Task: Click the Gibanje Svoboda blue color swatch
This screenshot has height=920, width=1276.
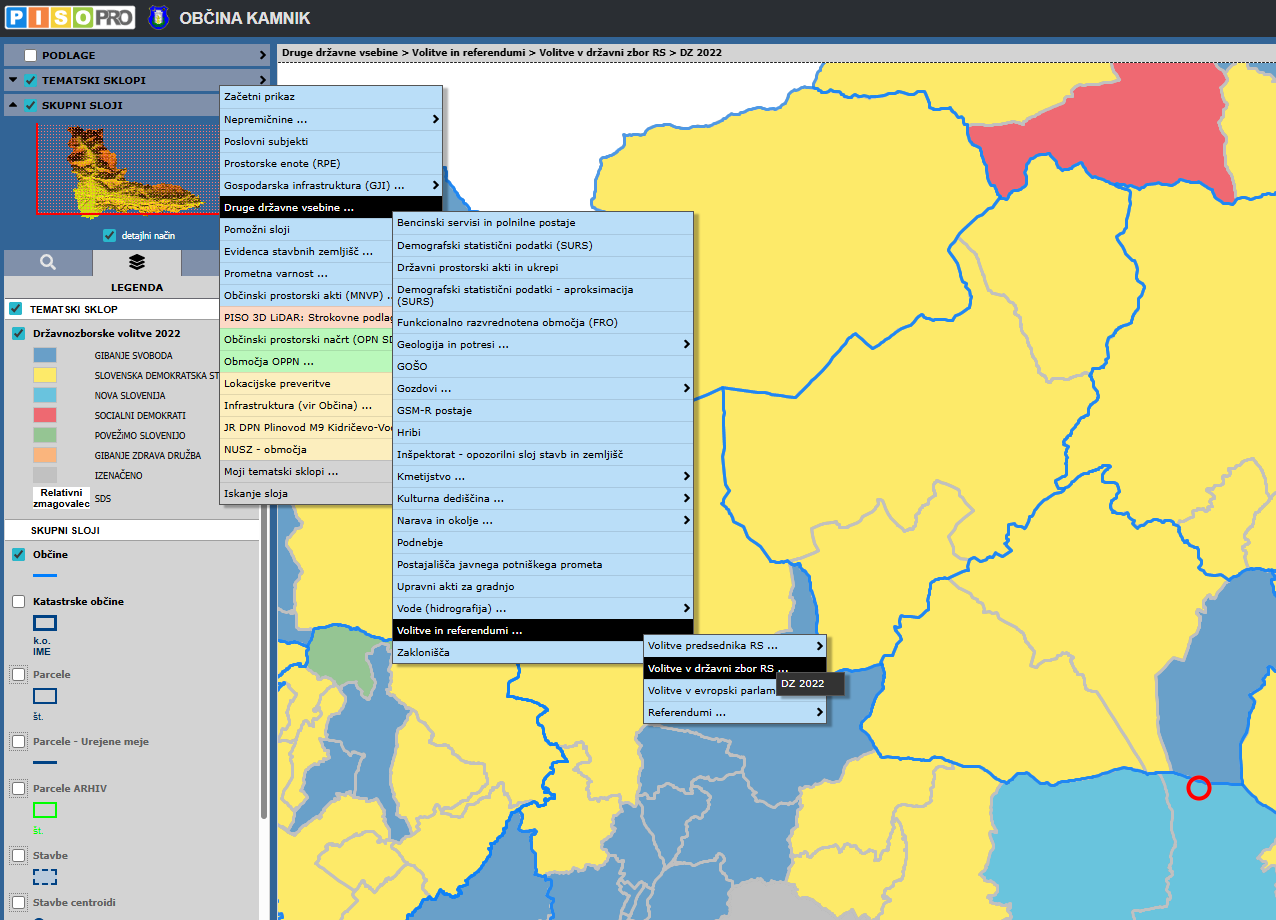Action: click(x=45, y=355)
